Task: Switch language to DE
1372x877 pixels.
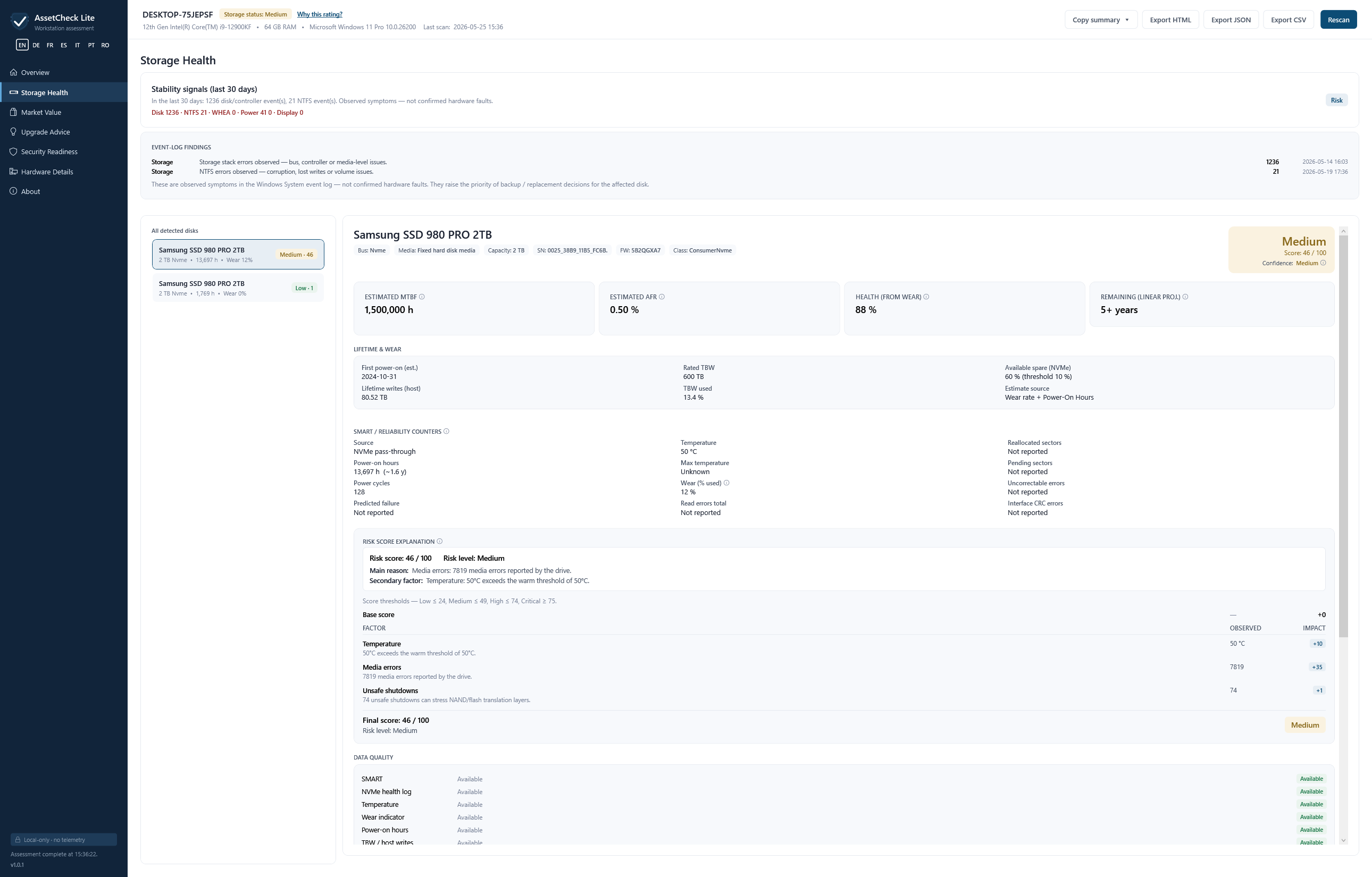Action: tap(36, 45)
